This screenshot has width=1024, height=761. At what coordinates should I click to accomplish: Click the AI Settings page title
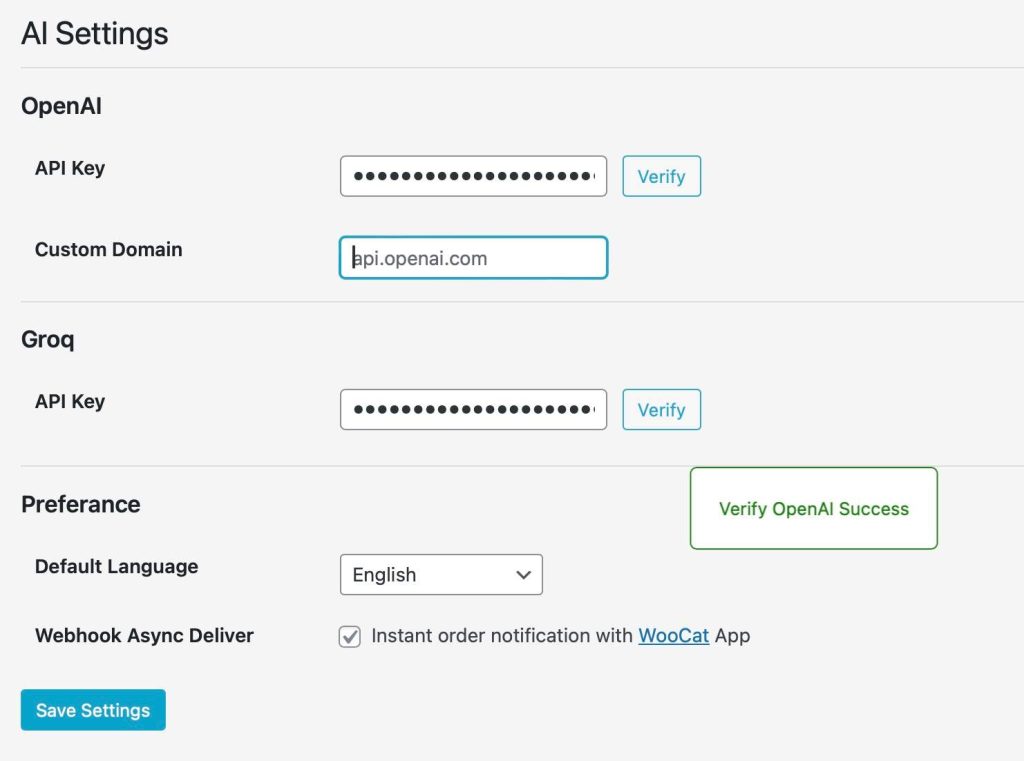click(94, 33)
